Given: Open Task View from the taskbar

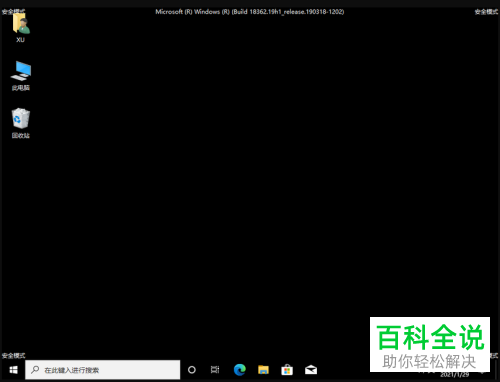Looking at the screenshot, I should point(215,370).
